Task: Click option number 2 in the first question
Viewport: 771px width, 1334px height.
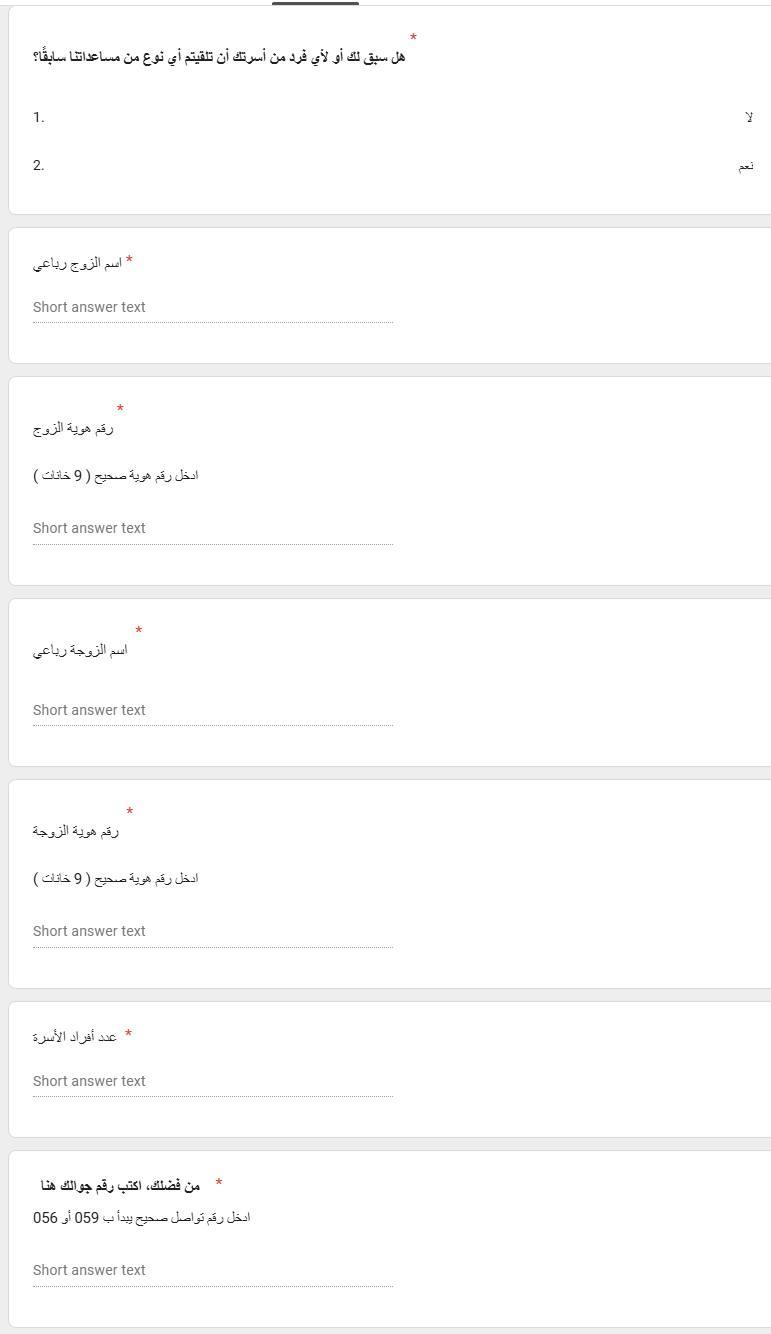Action: click(x=39, y=166)
